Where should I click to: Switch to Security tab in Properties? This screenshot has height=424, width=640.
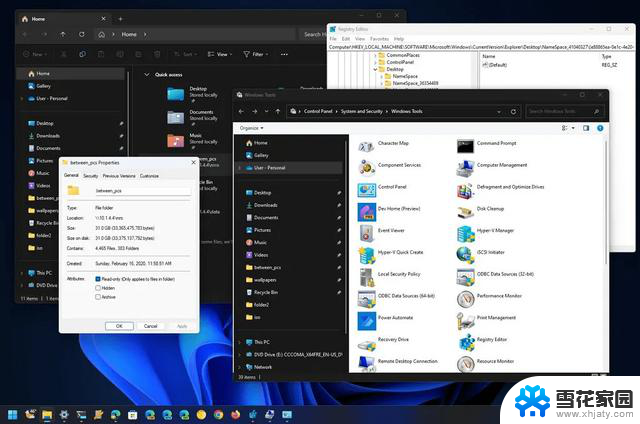(x=91, y=176)
